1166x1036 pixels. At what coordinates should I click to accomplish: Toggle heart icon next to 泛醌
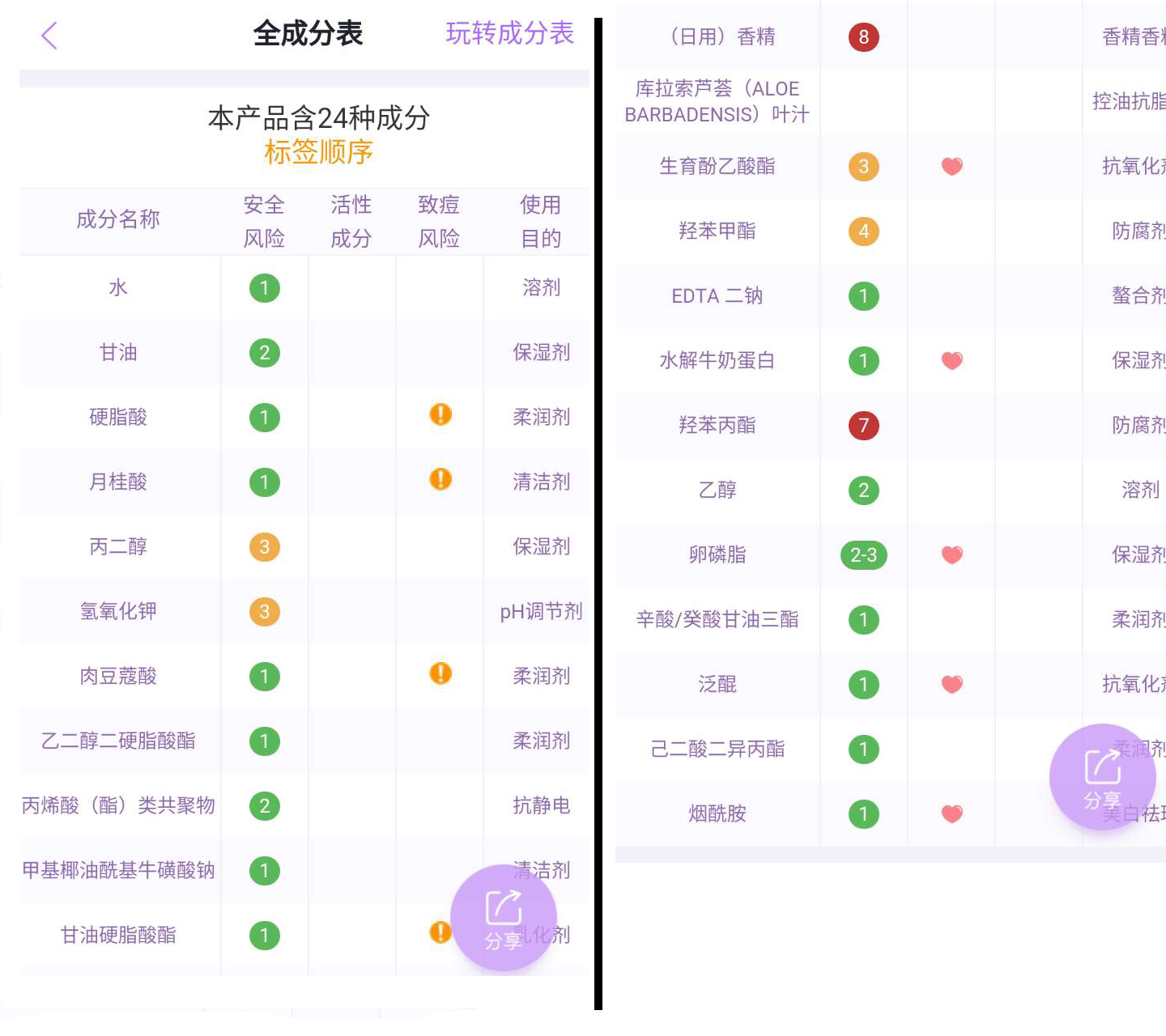(x=951, y=684)
